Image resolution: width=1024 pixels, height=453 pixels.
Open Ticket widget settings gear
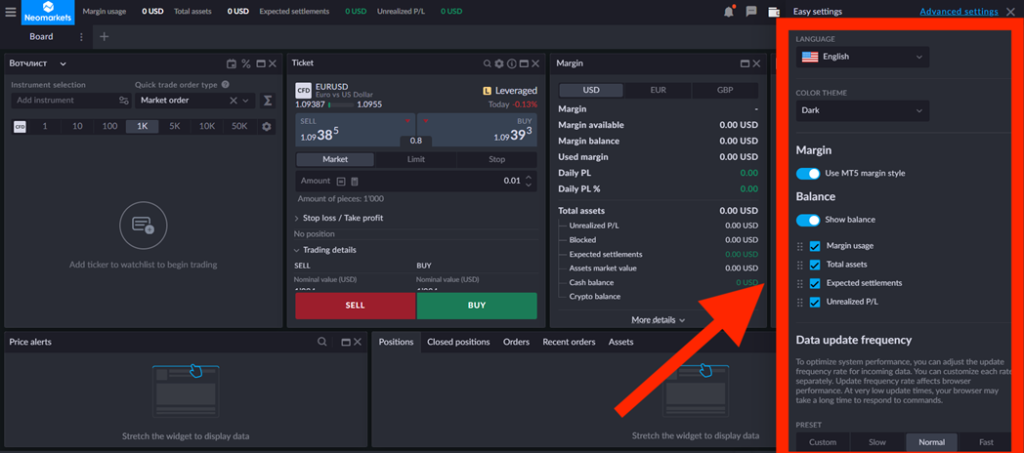pyautogui.click(x=499, y=64)
